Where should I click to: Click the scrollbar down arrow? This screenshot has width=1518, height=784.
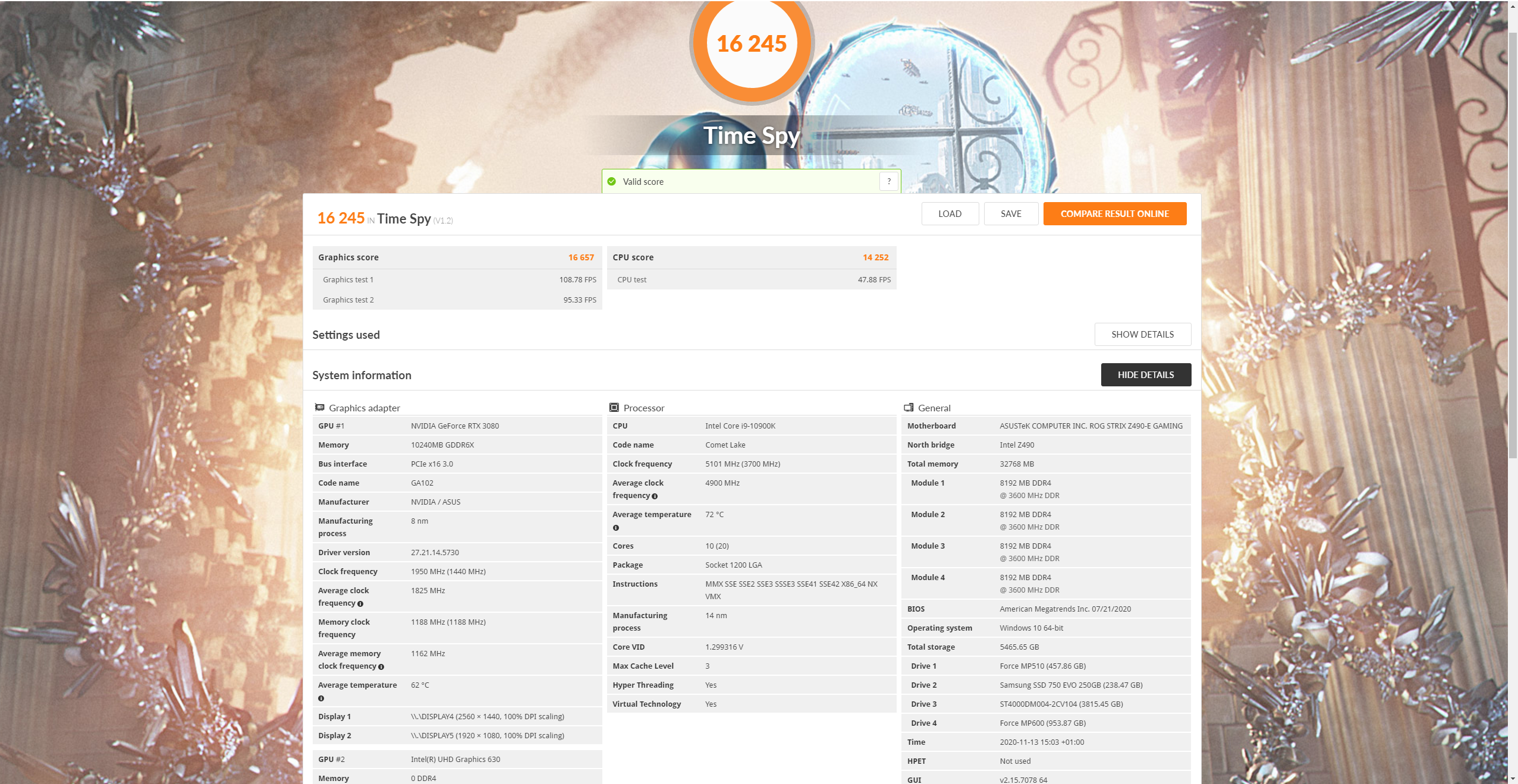[1513, 779]
